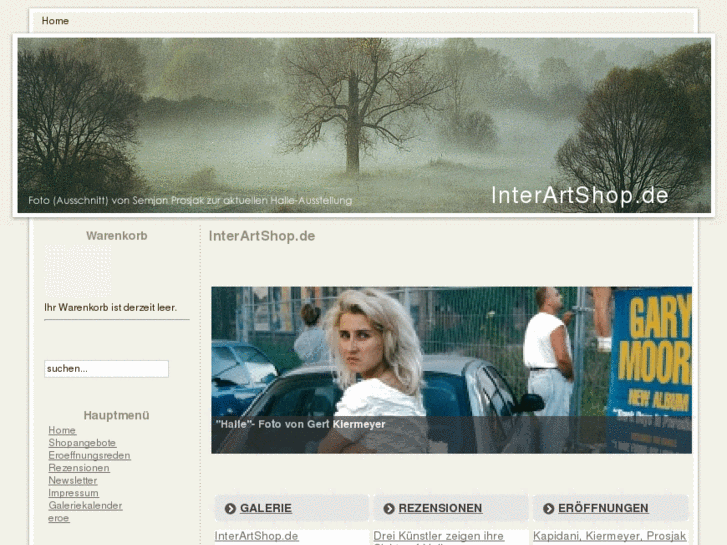727x545 pixels.
Task: Open the Drei Künstler zeigen ihre article link
Action: (x=438, y=536)
